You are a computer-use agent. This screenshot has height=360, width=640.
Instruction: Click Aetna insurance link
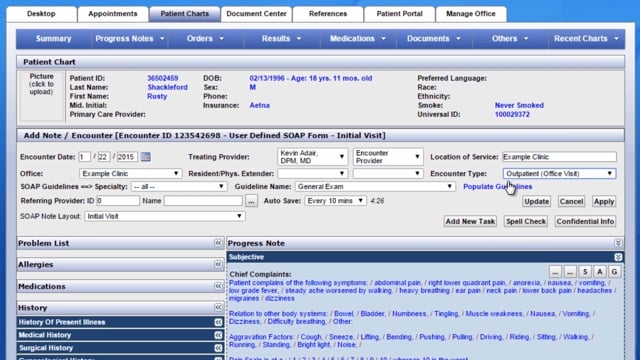260,105
